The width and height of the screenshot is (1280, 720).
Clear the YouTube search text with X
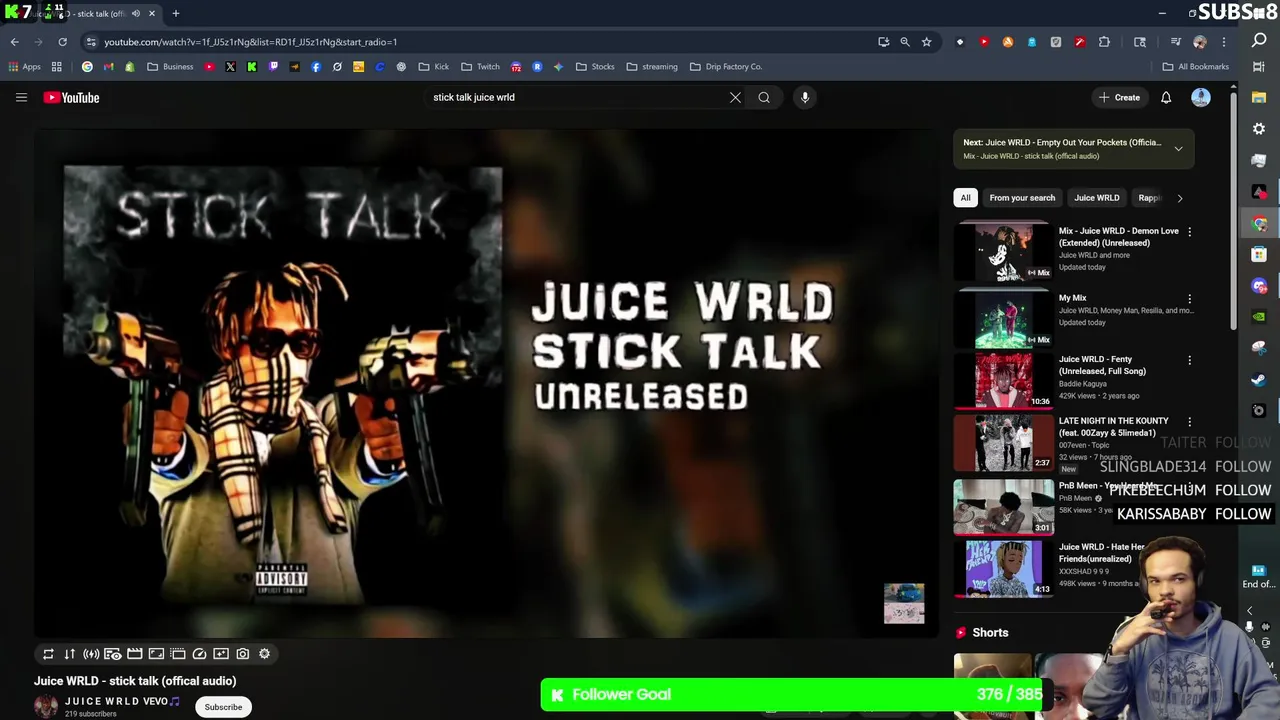pyautogui.click(x=735, y=97)
